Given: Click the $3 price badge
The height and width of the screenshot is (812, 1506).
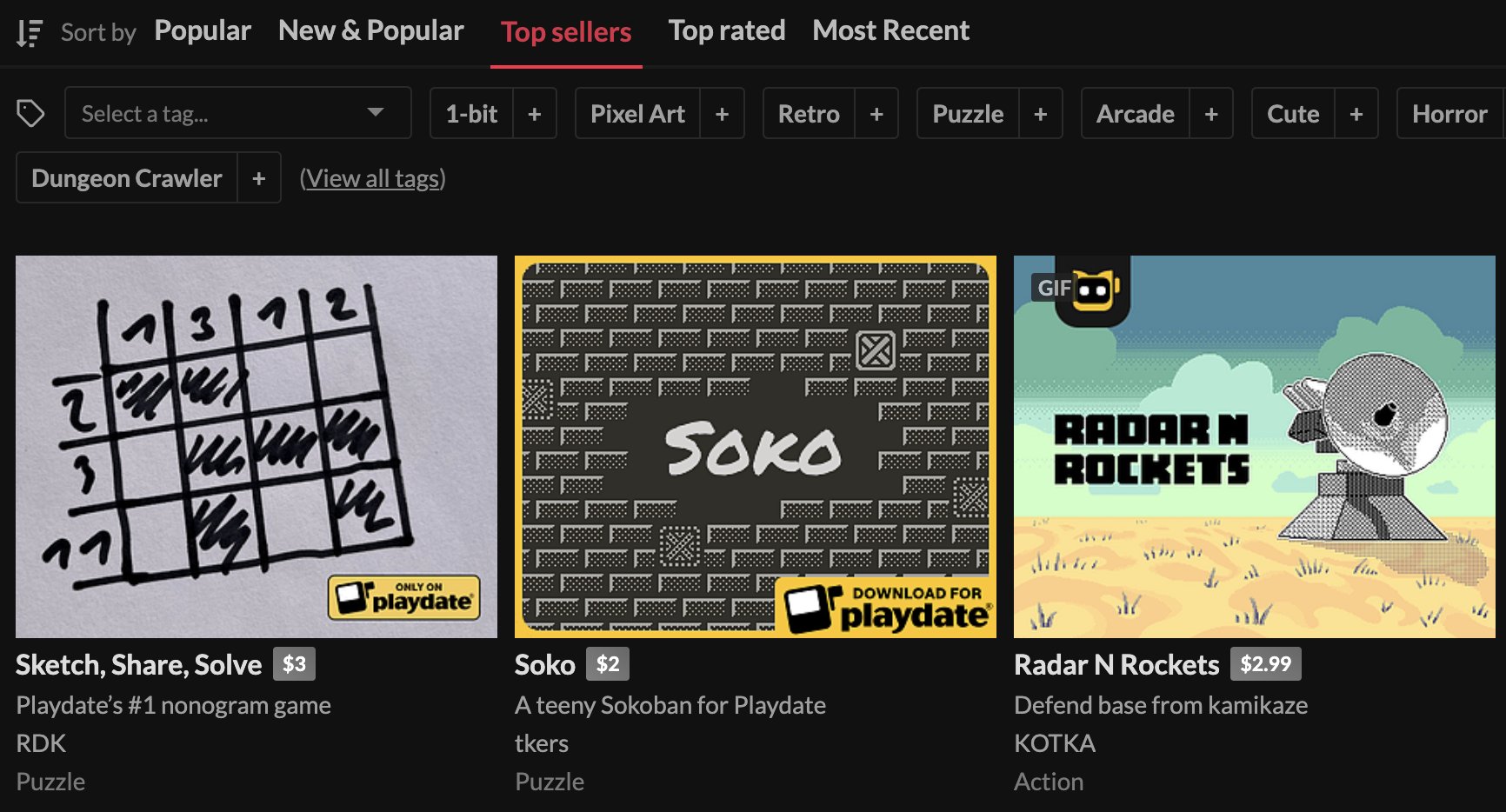Looking at the screenshot, I should coord(294,664).
